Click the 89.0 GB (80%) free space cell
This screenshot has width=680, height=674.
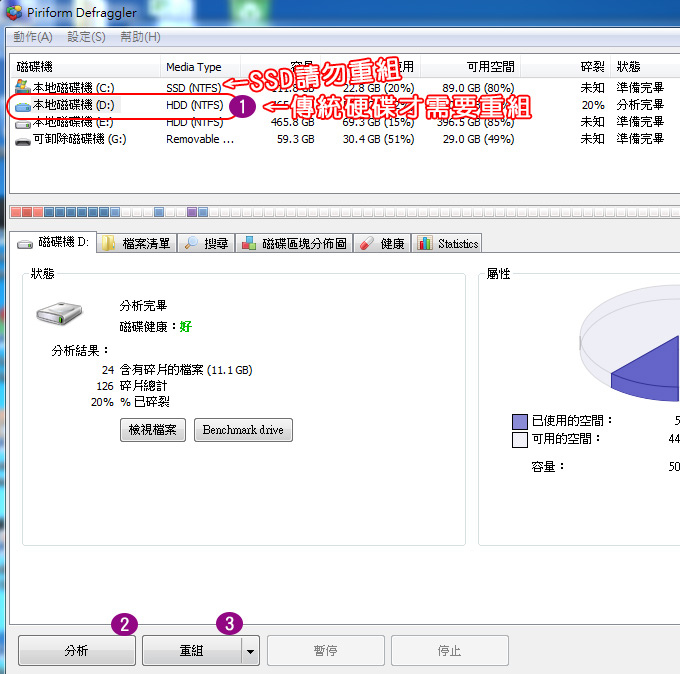pyautogui.click(x=478, y=88)
